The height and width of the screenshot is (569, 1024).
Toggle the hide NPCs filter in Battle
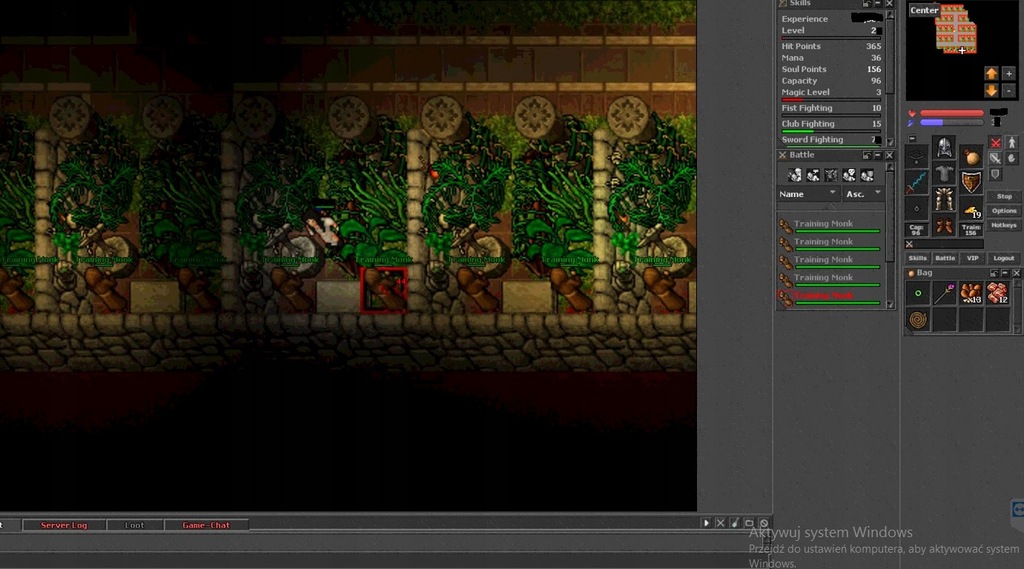812,175
